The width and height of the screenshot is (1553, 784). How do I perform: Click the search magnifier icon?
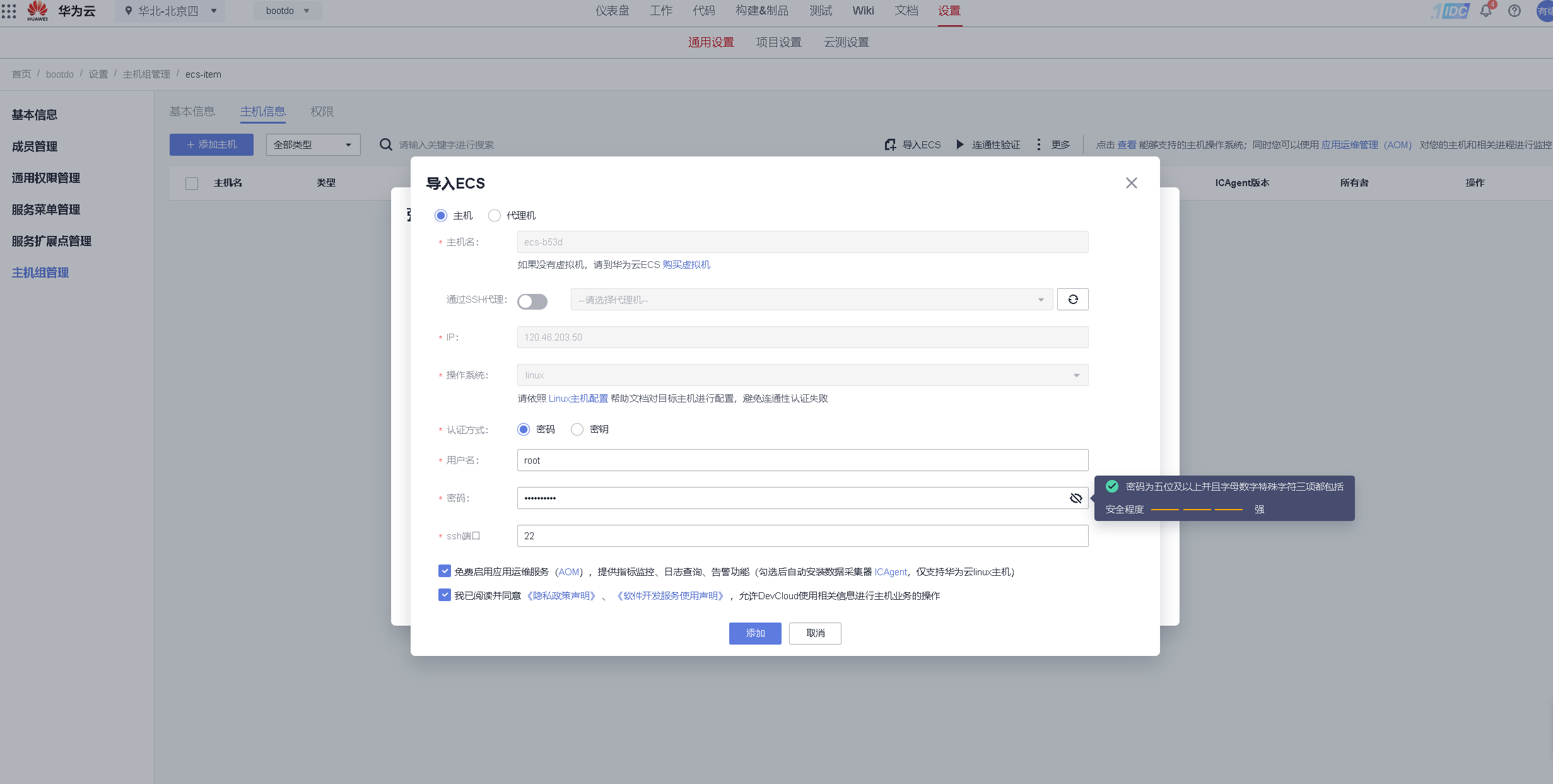pyautogui.click(x=385, y=144)
